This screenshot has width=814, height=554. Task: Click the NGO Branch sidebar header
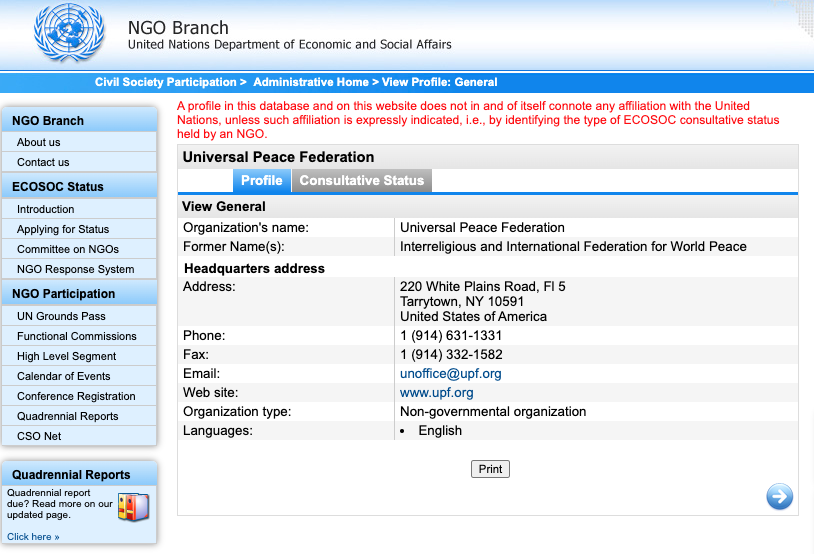(x=79, y=120)
